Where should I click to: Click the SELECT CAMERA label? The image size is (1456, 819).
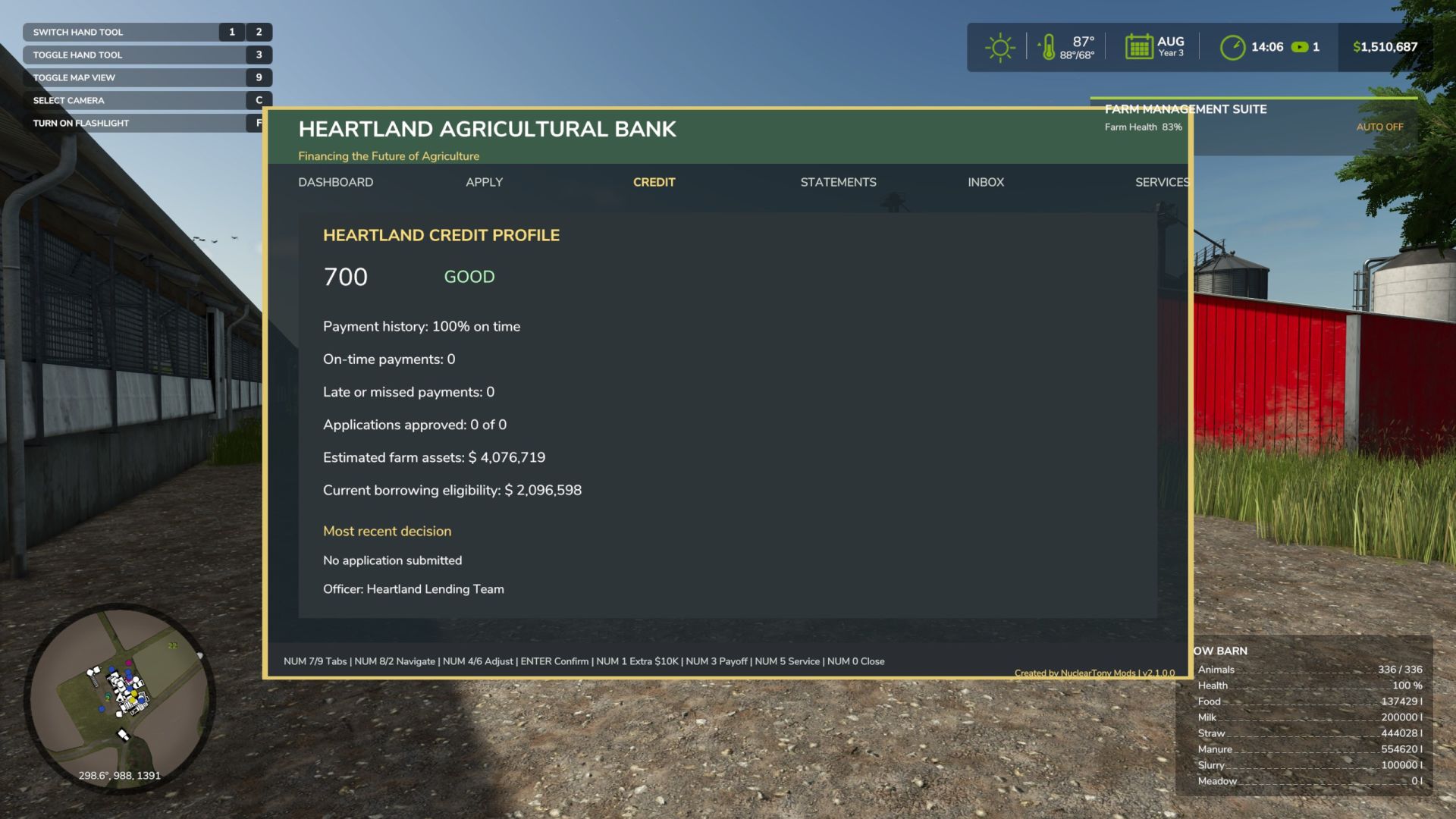pyautogui.click(x=68, y=100)
